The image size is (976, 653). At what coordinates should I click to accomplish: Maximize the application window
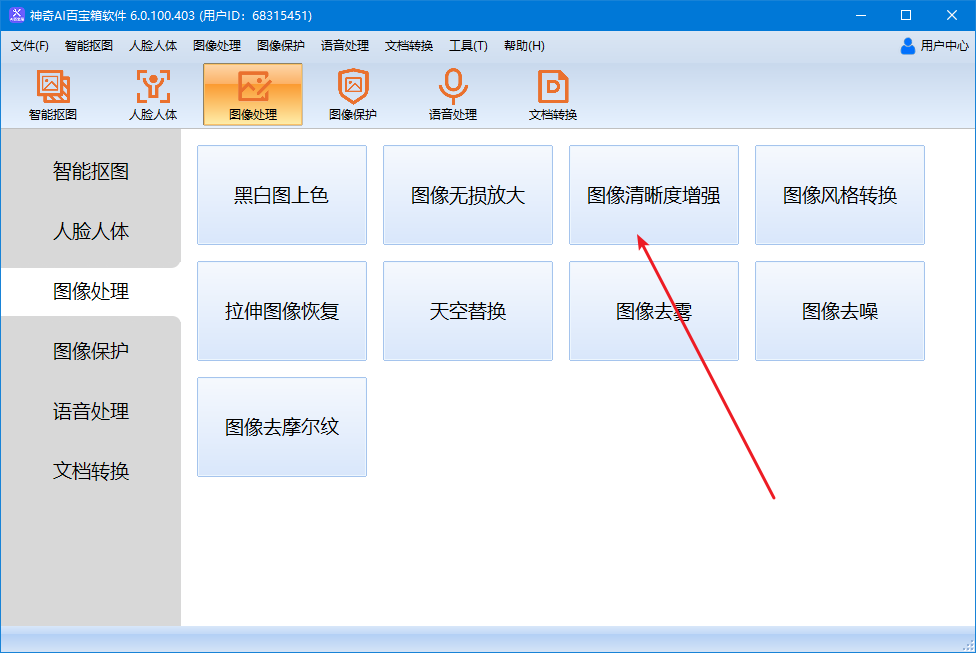pos(906,15)
